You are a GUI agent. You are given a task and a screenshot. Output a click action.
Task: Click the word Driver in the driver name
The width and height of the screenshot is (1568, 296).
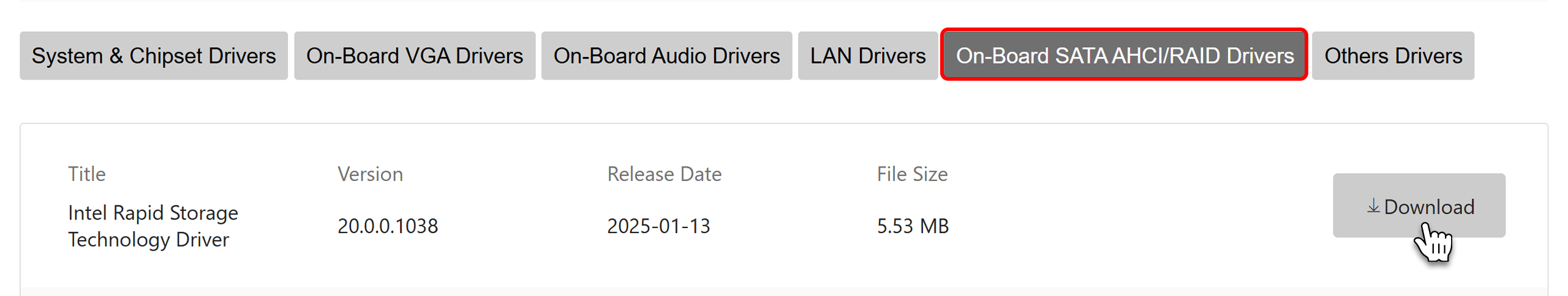point(202,240)
